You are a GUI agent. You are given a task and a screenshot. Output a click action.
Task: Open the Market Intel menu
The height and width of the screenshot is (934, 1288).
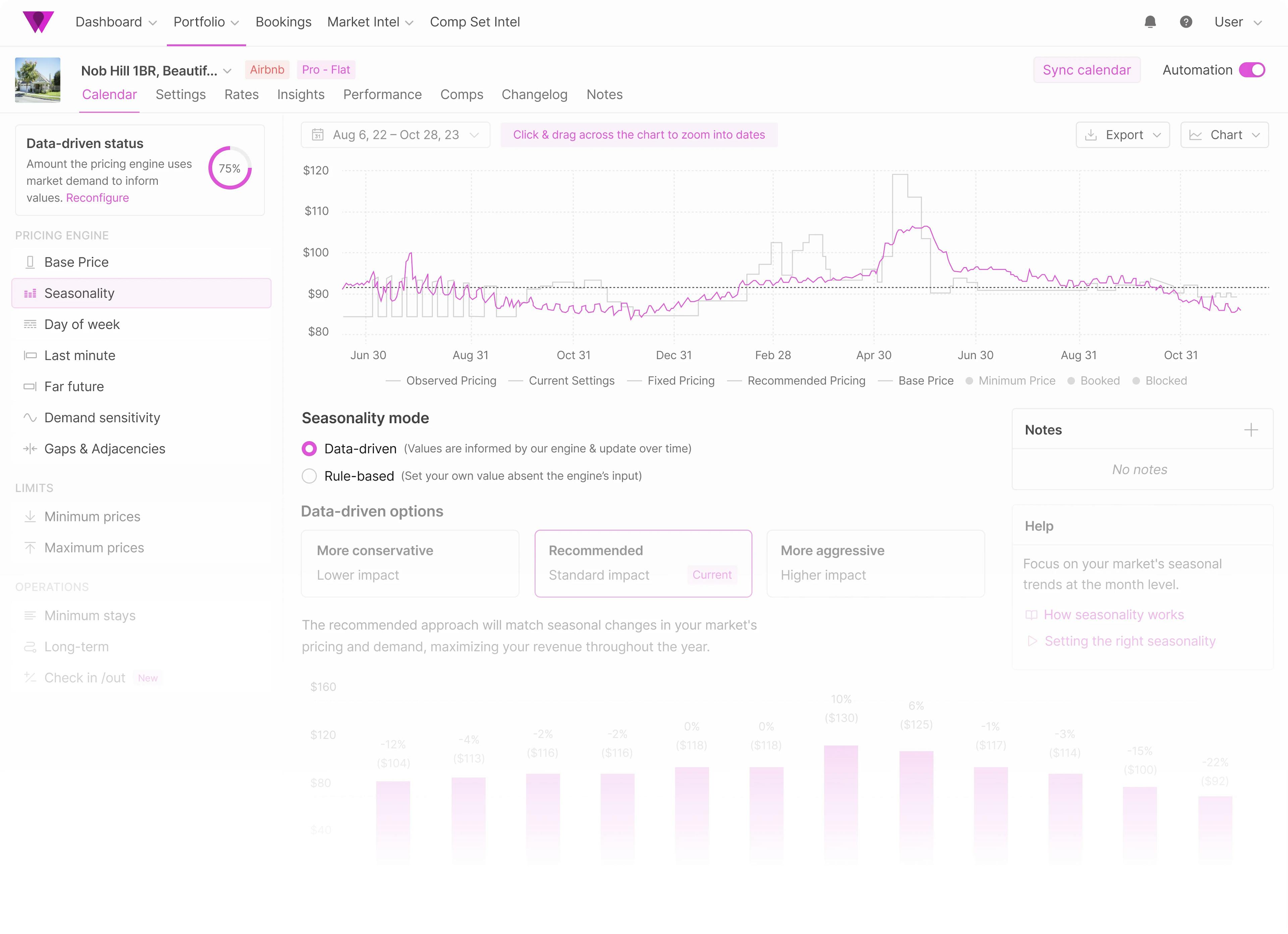(x=370, y=22)
